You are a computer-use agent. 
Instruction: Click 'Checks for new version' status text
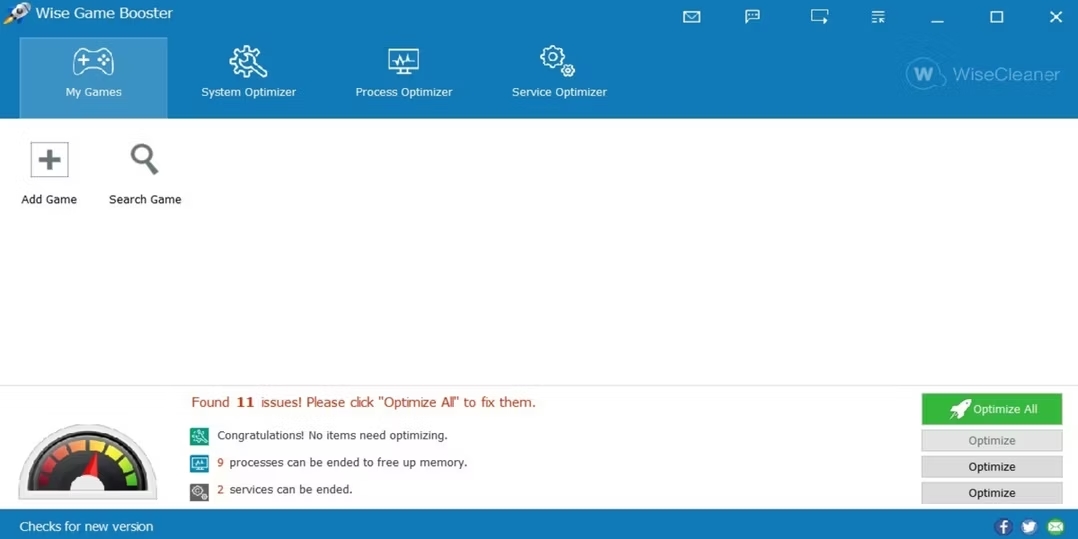tap(87, 527)
